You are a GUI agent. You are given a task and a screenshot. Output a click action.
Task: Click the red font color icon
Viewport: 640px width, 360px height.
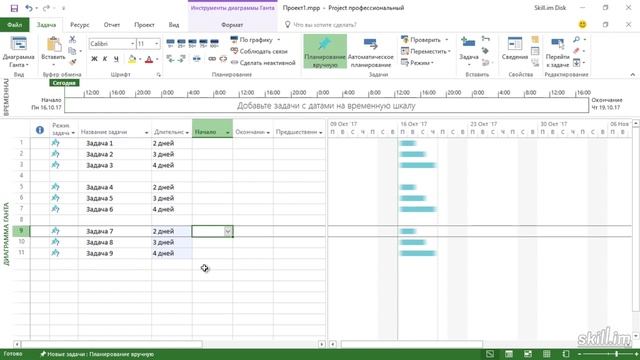(x=149, y=59)
